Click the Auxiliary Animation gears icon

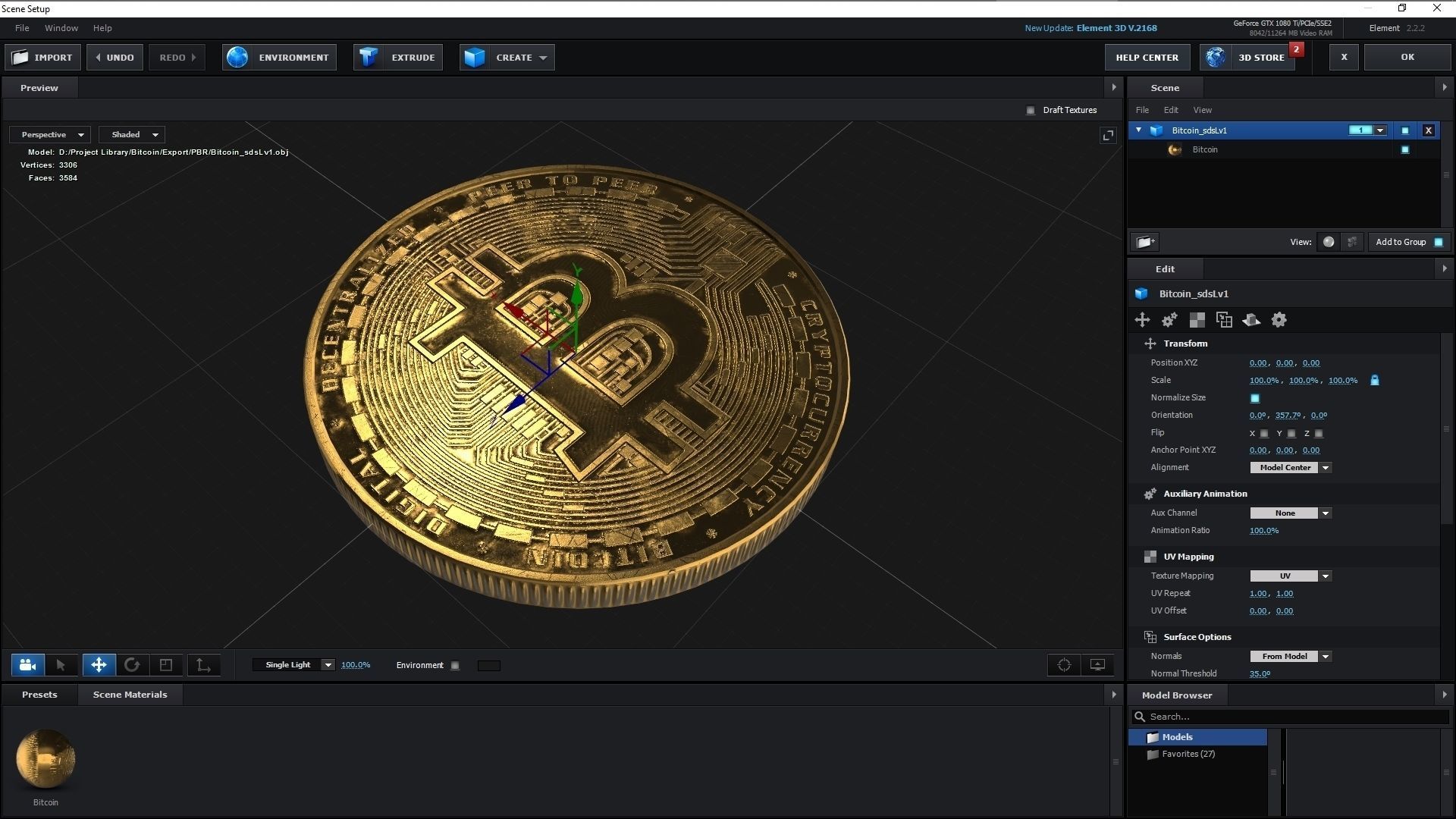[x=1169, y=319]
